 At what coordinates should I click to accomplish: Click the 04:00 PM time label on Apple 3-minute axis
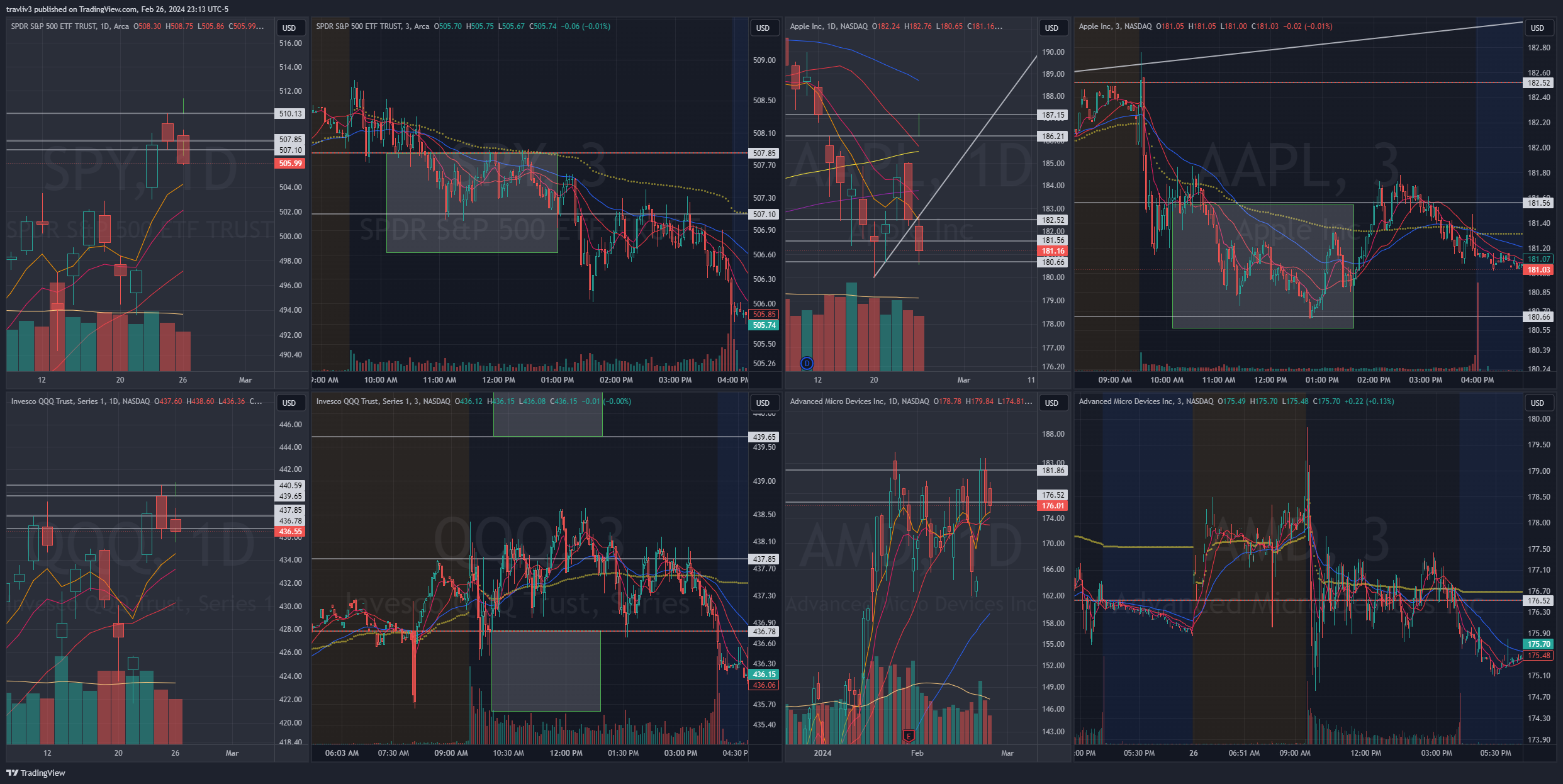coord(1477,380)
